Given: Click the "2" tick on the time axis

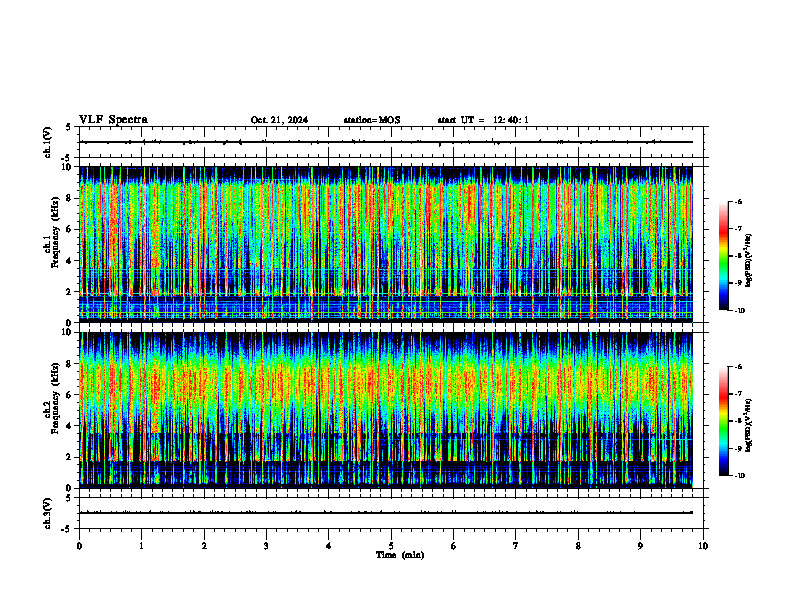Looking at the screenshot, I should coord(204,546).
